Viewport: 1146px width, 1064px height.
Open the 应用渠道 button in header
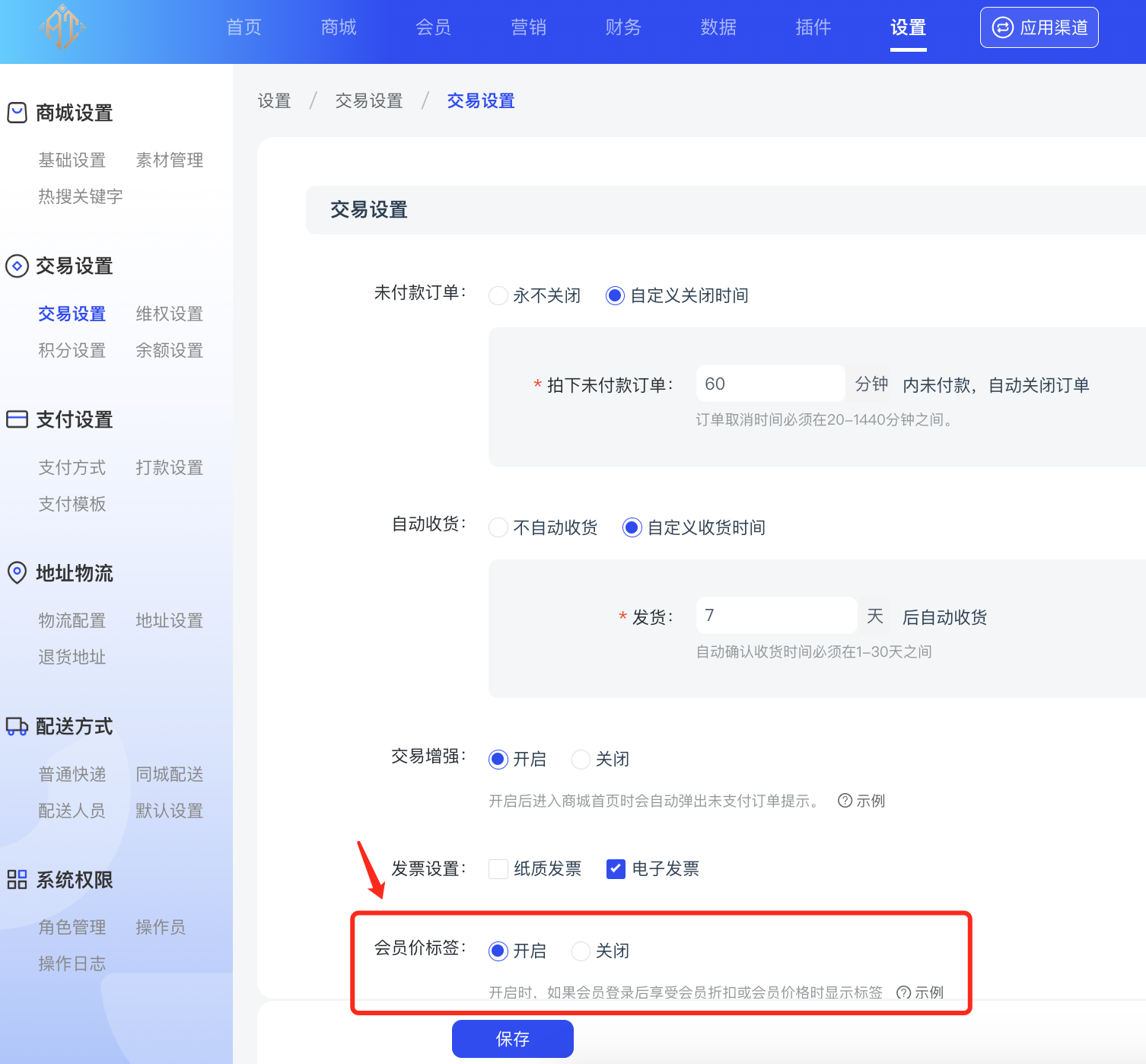(x=1039, y=27)
